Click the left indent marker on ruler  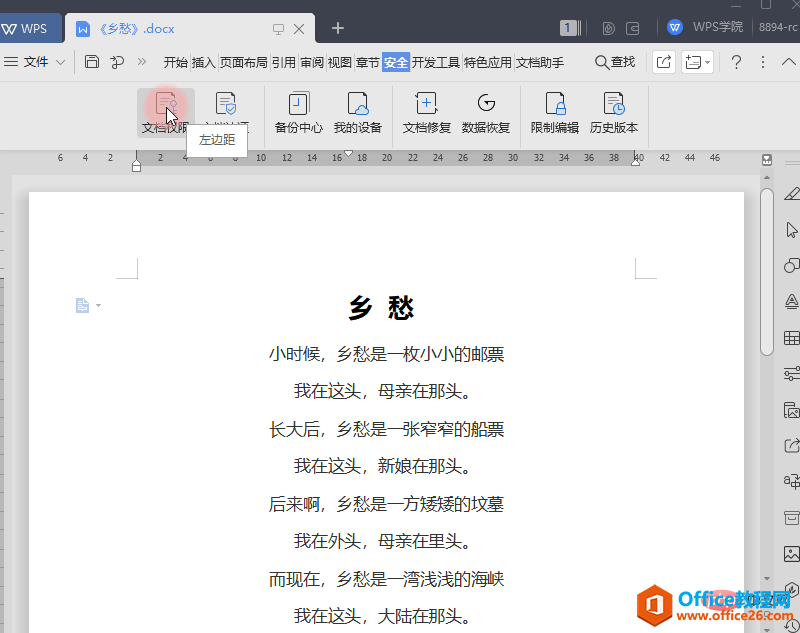pos(136,166)
